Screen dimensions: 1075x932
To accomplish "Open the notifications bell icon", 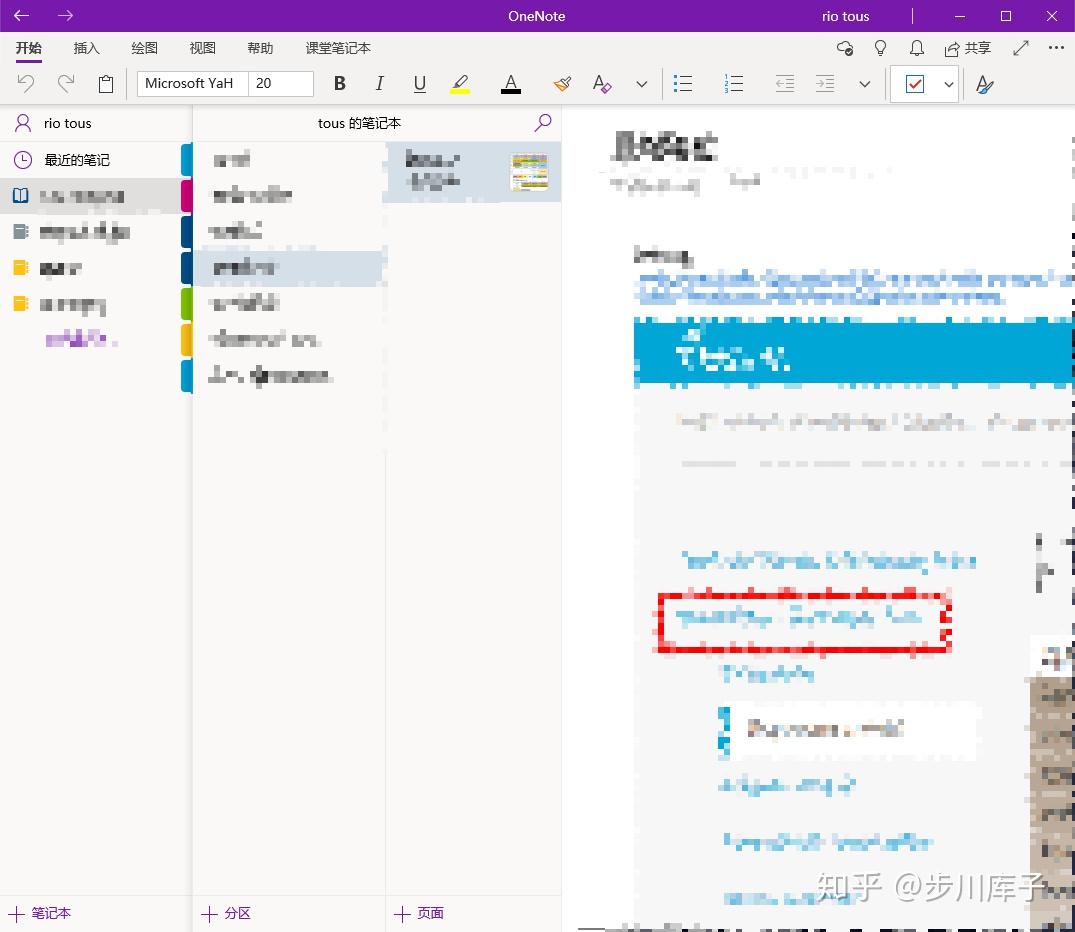I will pyautogui.click(x=916, y=48).
